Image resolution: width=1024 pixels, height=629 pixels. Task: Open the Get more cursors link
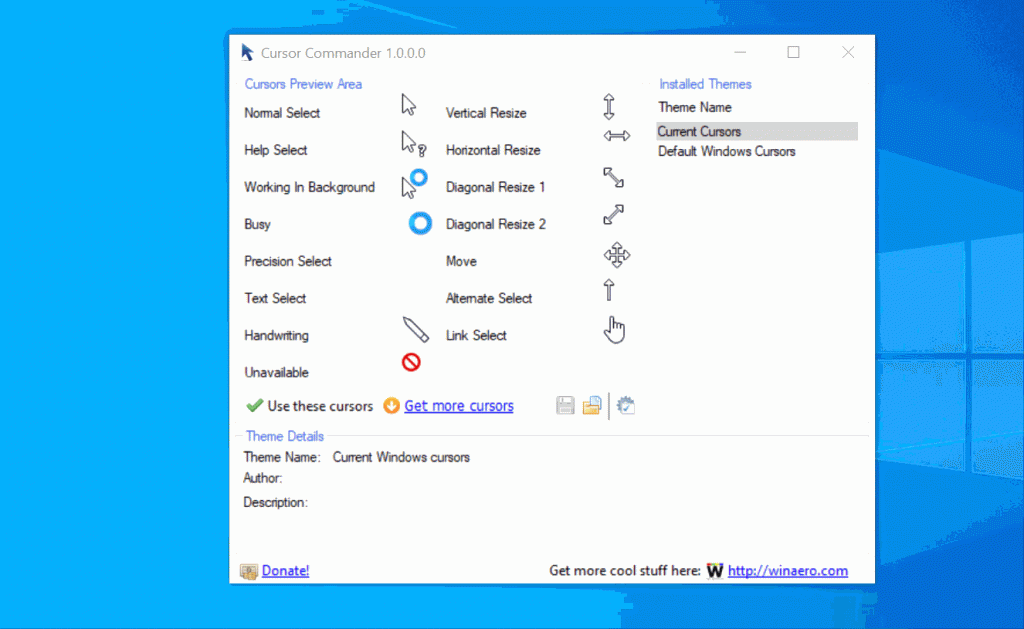[458, 406]
